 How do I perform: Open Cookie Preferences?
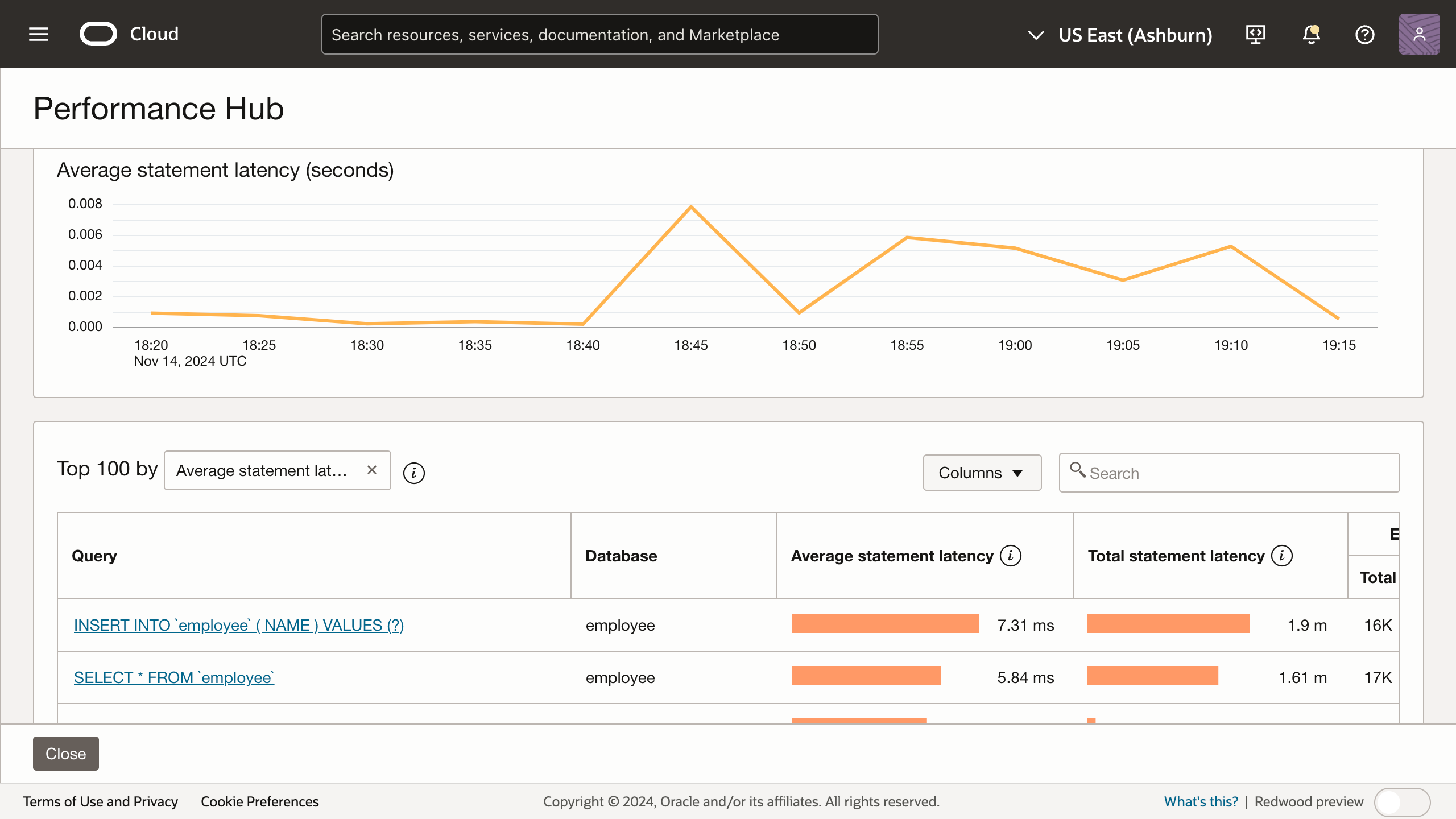tap(259, 801)
